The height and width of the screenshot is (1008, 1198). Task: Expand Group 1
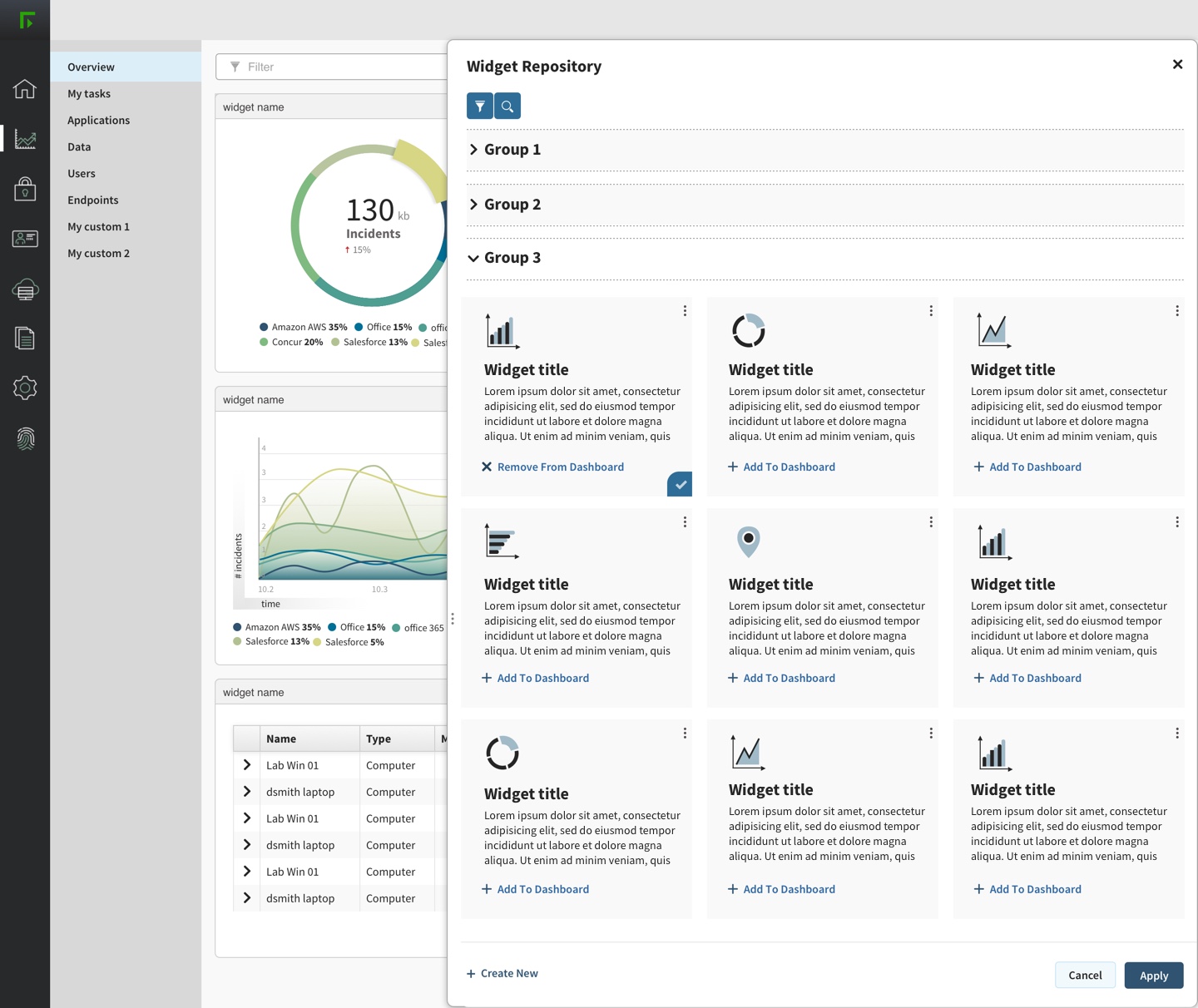click(x=473, y=150)
